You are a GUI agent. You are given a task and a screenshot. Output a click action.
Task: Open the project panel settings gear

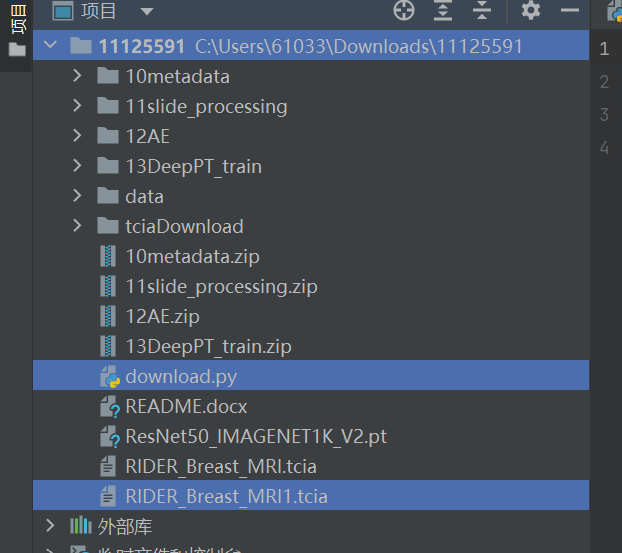(x=531, y=10)
